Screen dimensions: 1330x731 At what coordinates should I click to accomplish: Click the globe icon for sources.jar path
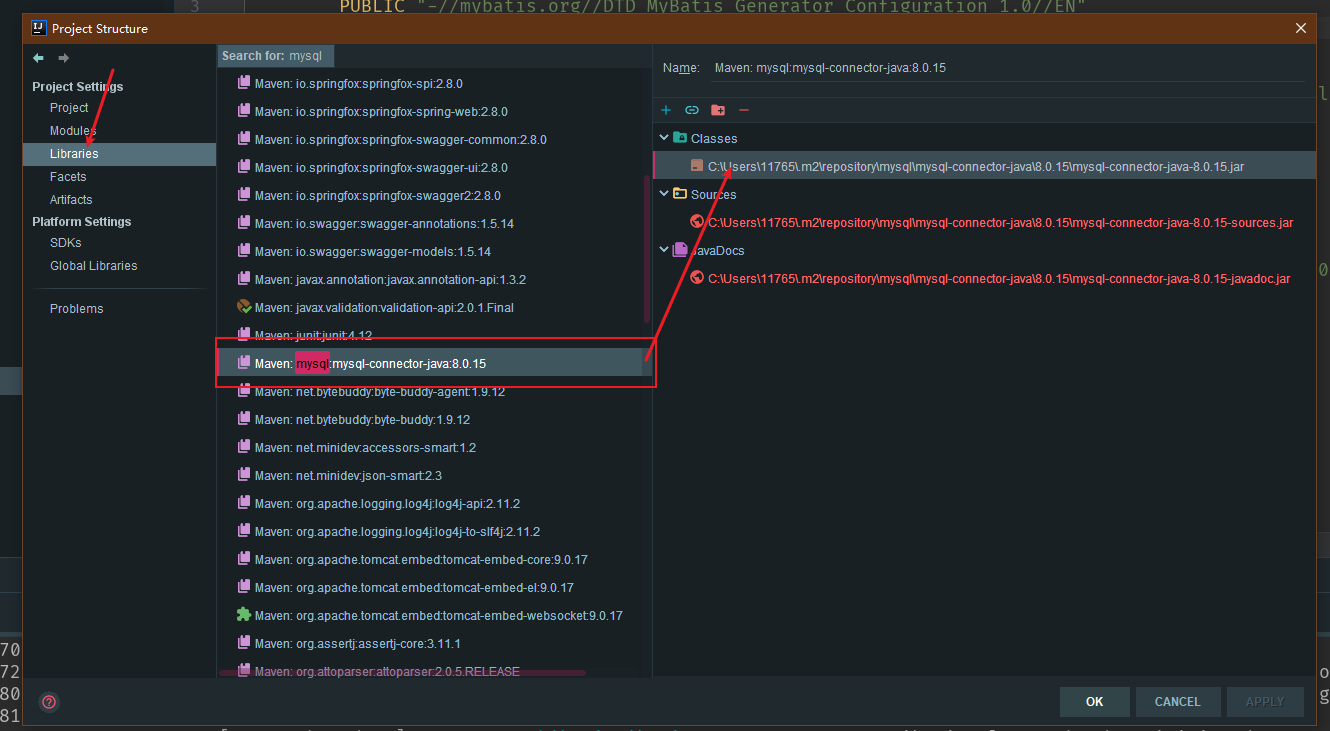[697, 222]
